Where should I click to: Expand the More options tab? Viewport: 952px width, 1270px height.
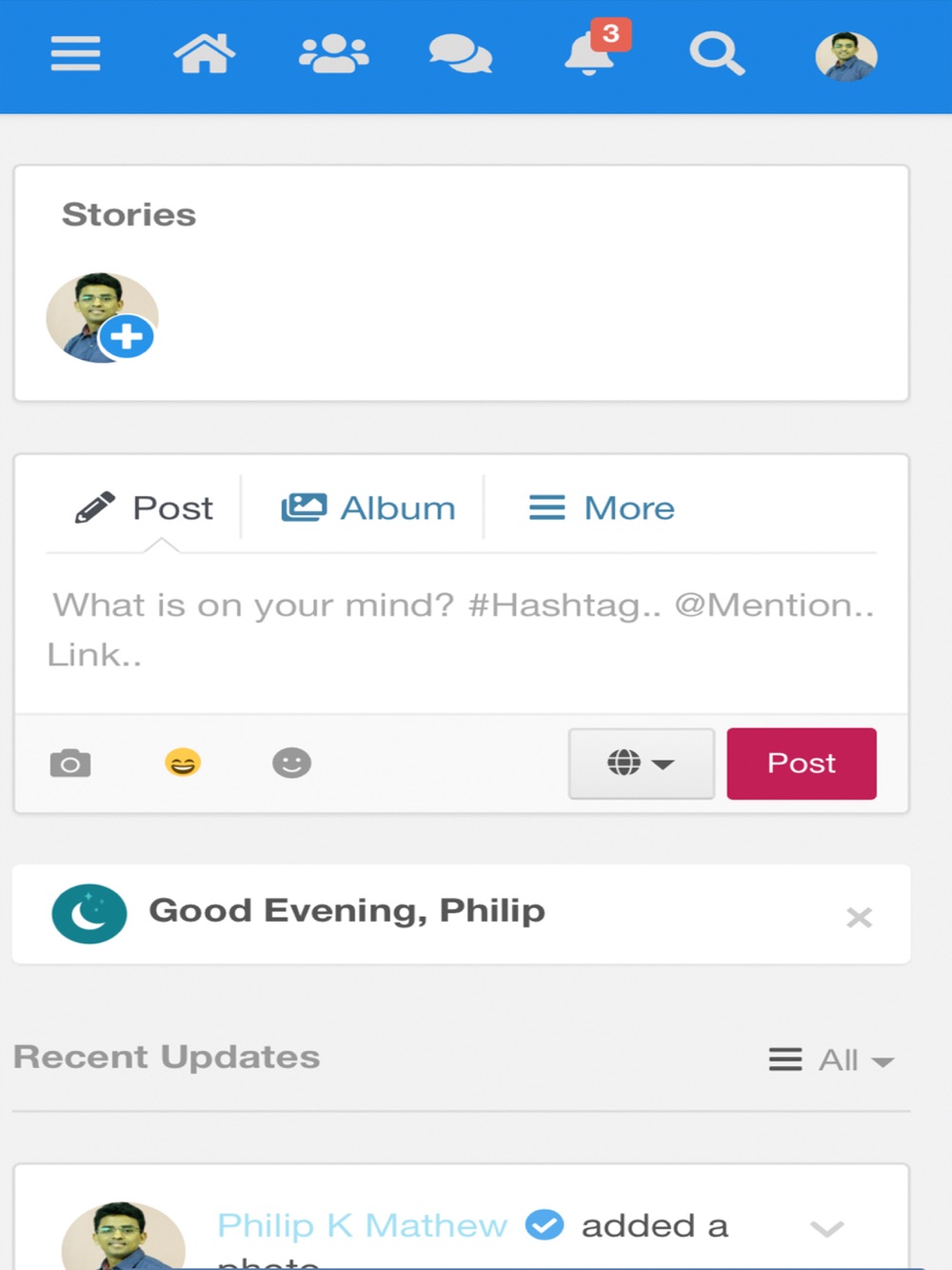[x=602, y=507]
